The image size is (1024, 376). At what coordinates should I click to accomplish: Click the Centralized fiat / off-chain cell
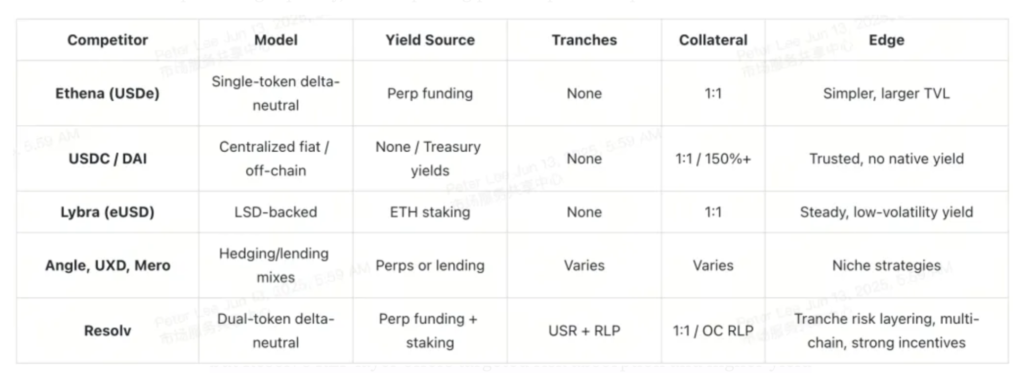276,159
